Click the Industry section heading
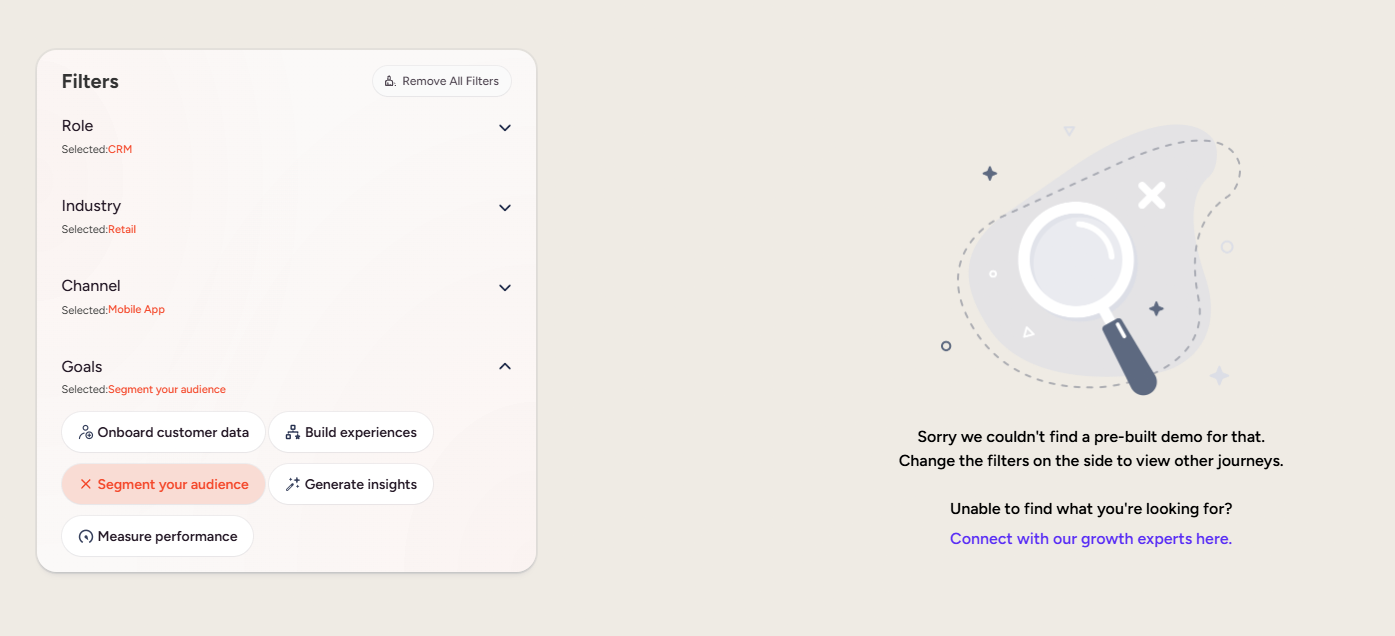Viewport: 1395px width, 636px height. coord(91,206)
